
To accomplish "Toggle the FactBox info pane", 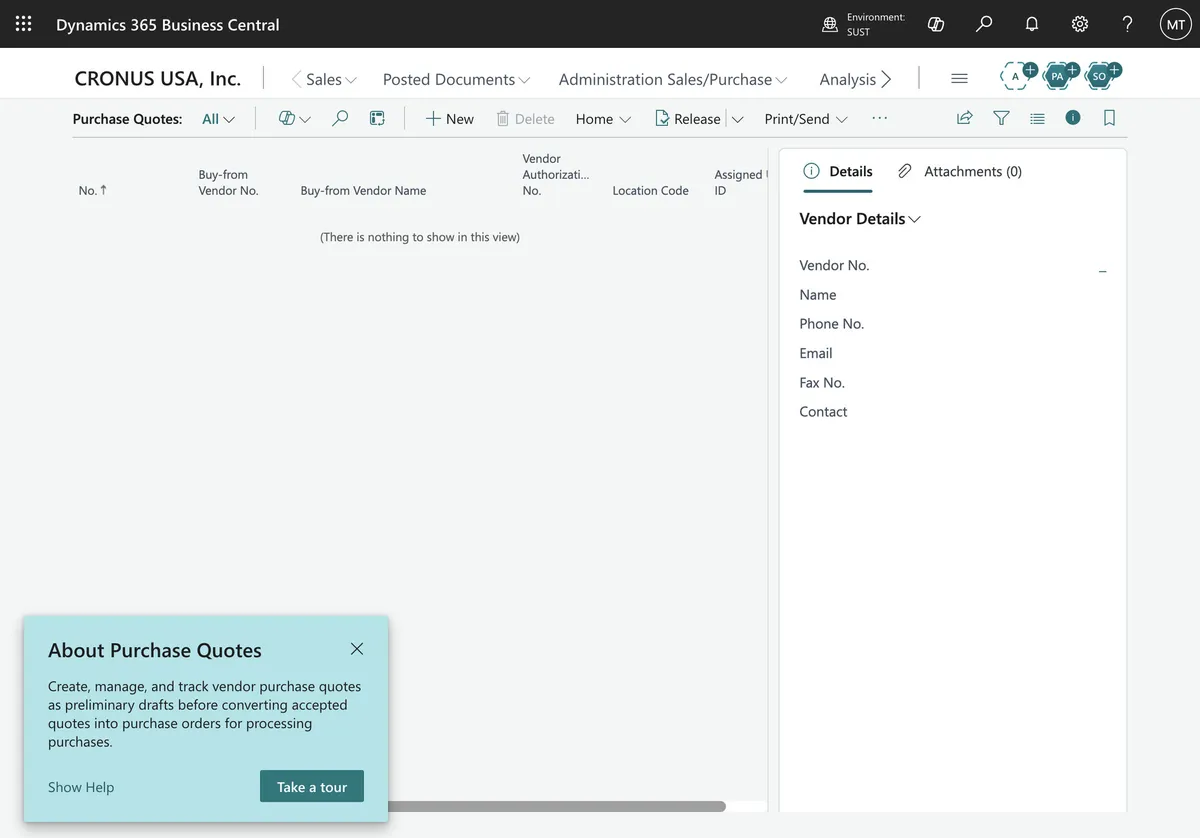I will coord(1073,117).
